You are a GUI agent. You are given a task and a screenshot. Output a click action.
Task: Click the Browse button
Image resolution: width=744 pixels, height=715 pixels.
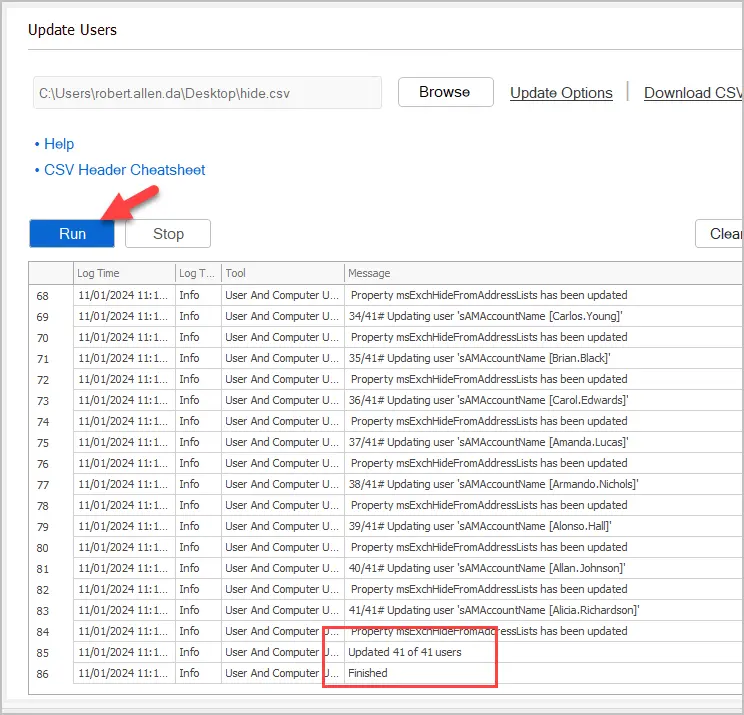point(446,92)
